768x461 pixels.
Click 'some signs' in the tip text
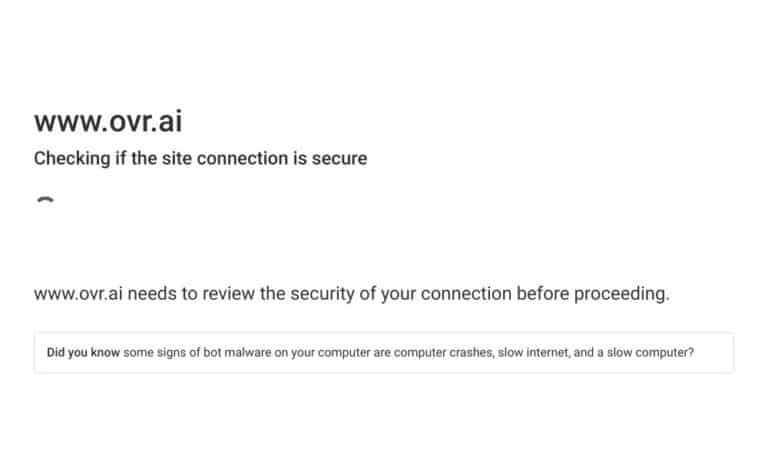point(155,352)
